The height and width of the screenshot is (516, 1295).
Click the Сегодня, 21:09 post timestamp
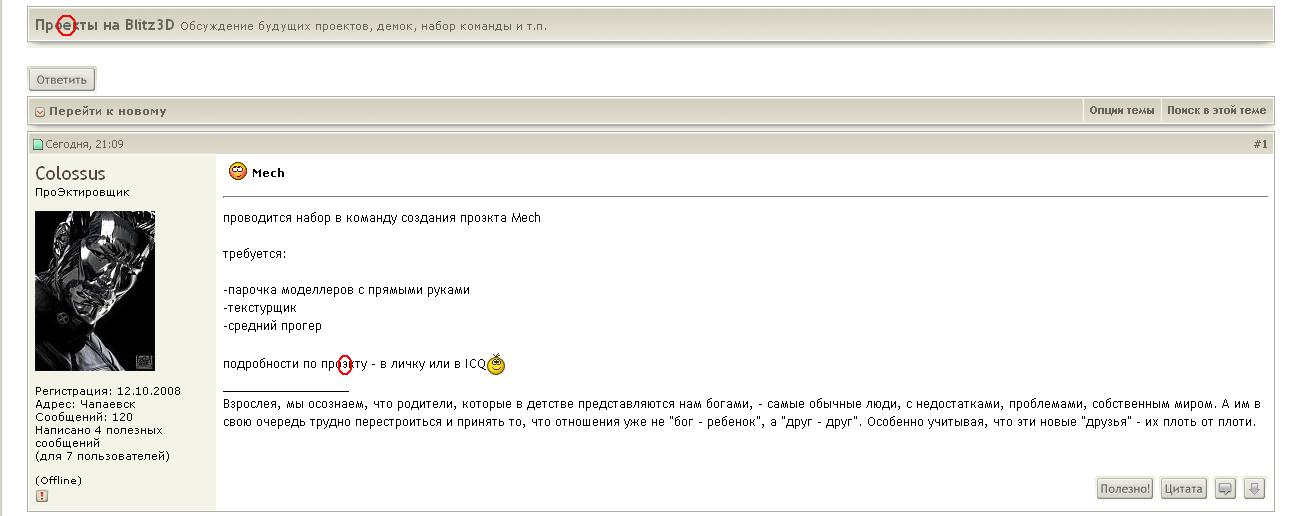[84, 144]
